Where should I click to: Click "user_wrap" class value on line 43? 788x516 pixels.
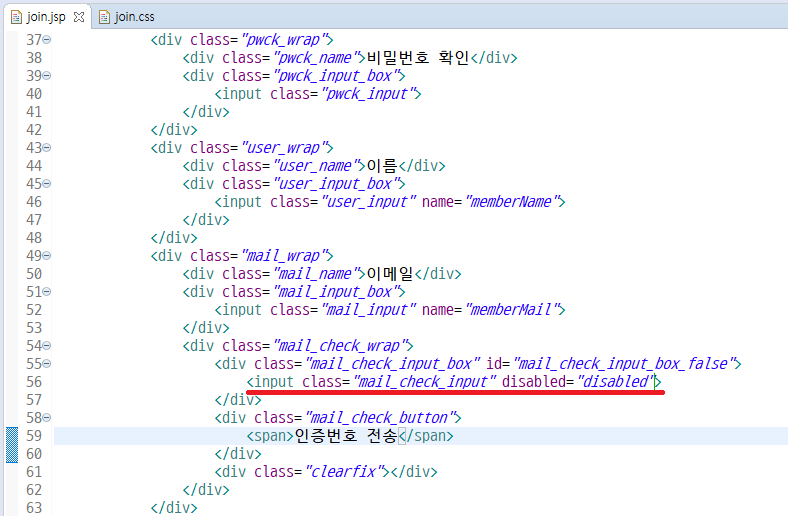(286, 148)
